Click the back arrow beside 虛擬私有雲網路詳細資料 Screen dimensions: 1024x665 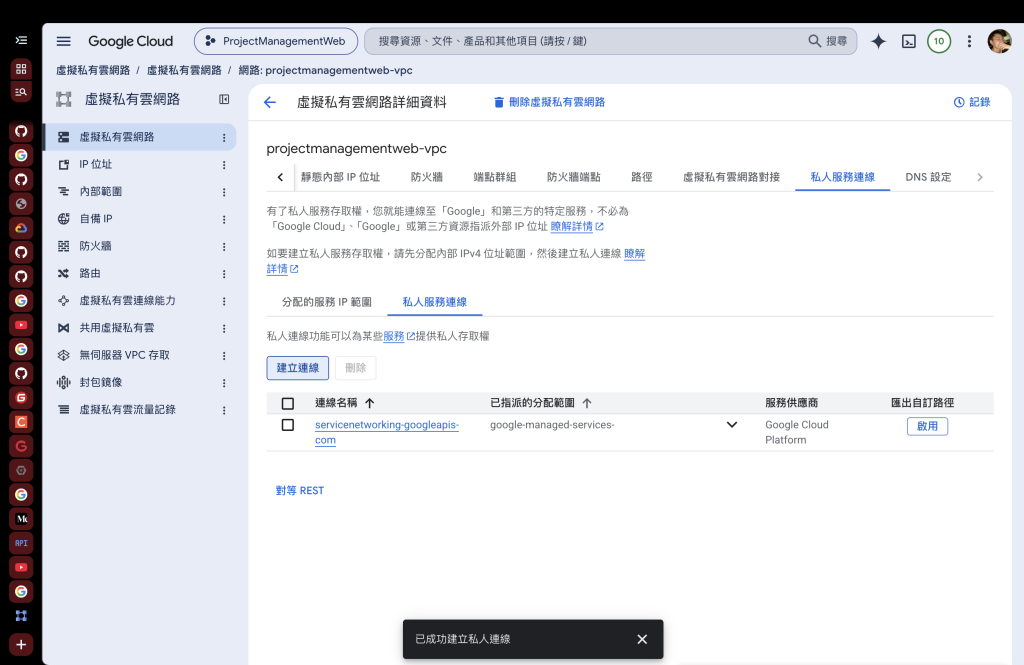pos(270,102)
